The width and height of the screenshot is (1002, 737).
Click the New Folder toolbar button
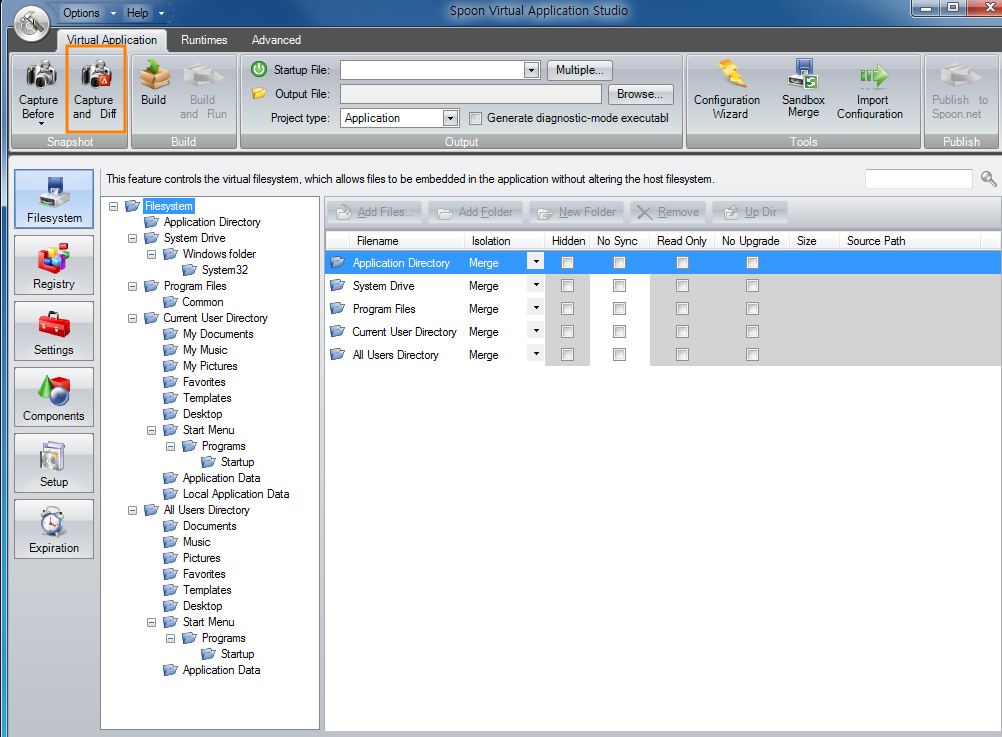[576, 212]
